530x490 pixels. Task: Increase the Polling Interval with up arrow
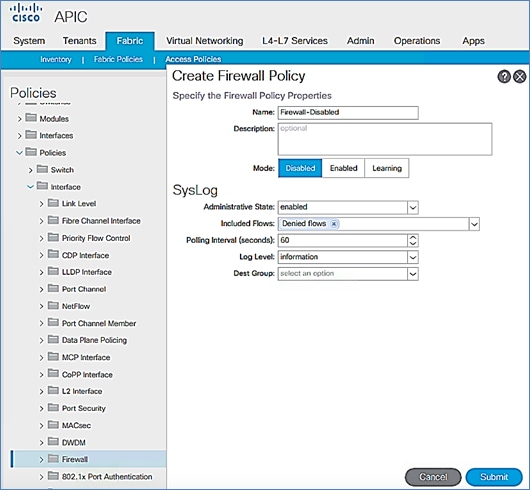pyautogui.click(x=413, y=238)
